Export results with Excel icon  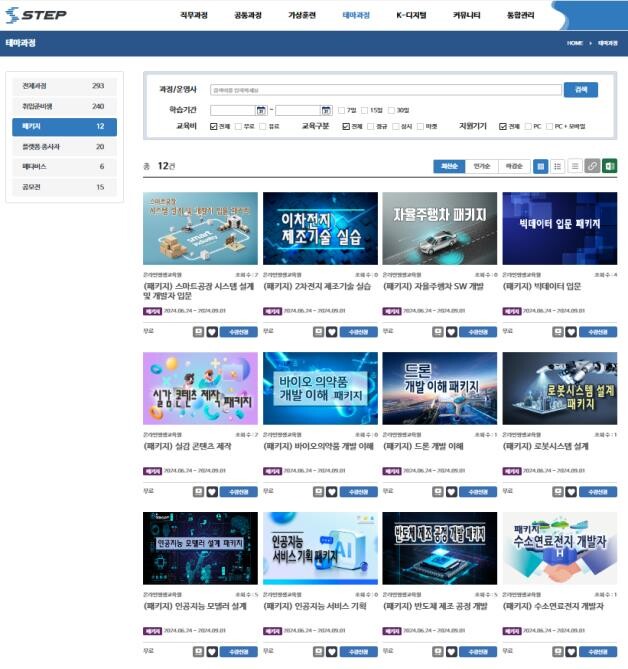point(609,166)
